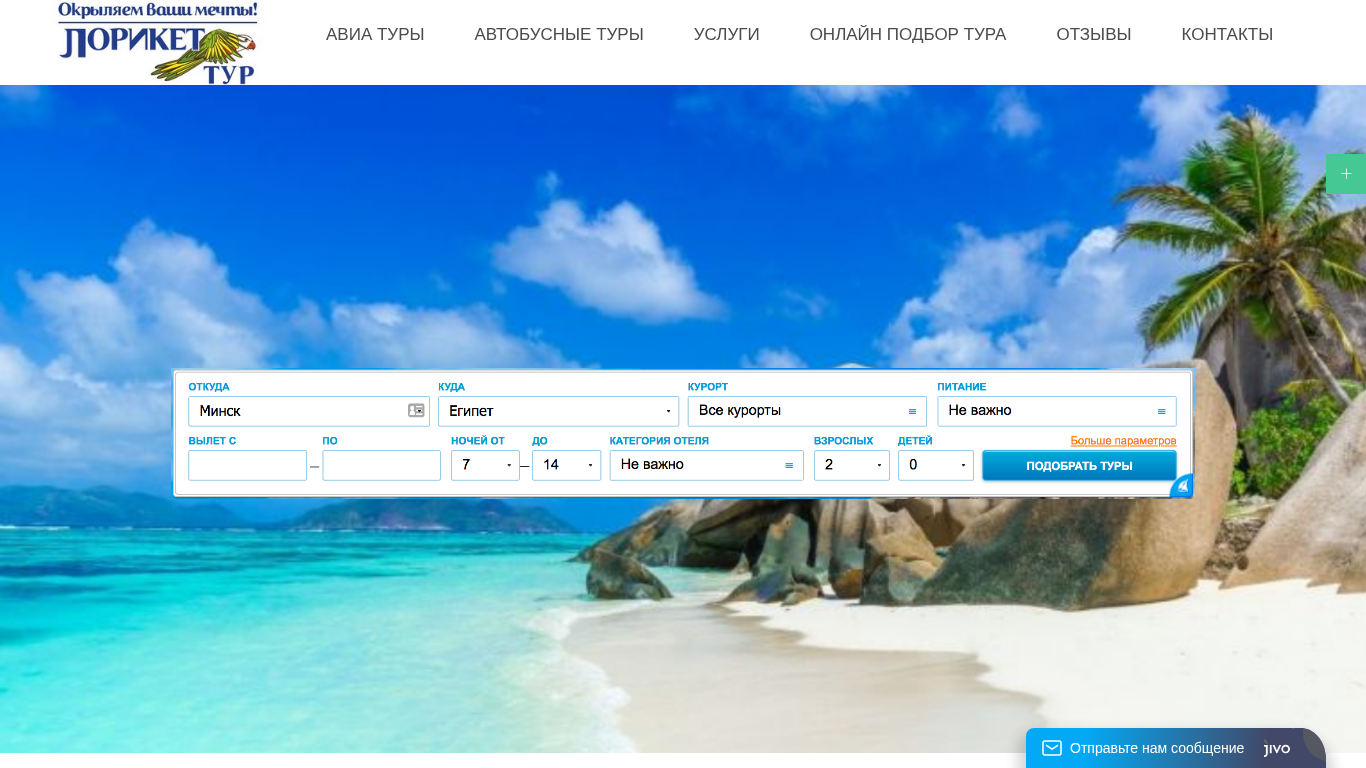The height and width of the screenshot is (768, 1366).
Task: Click the Вылет с date field
Action: 247,465
